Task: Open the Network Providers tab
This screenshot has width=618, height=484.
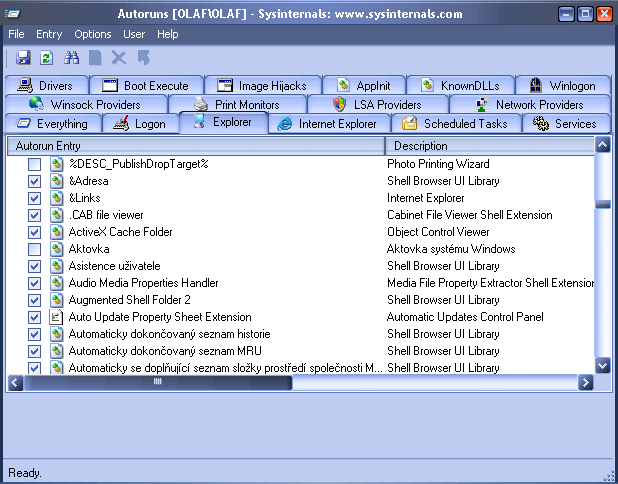Action: pos(530,104)
